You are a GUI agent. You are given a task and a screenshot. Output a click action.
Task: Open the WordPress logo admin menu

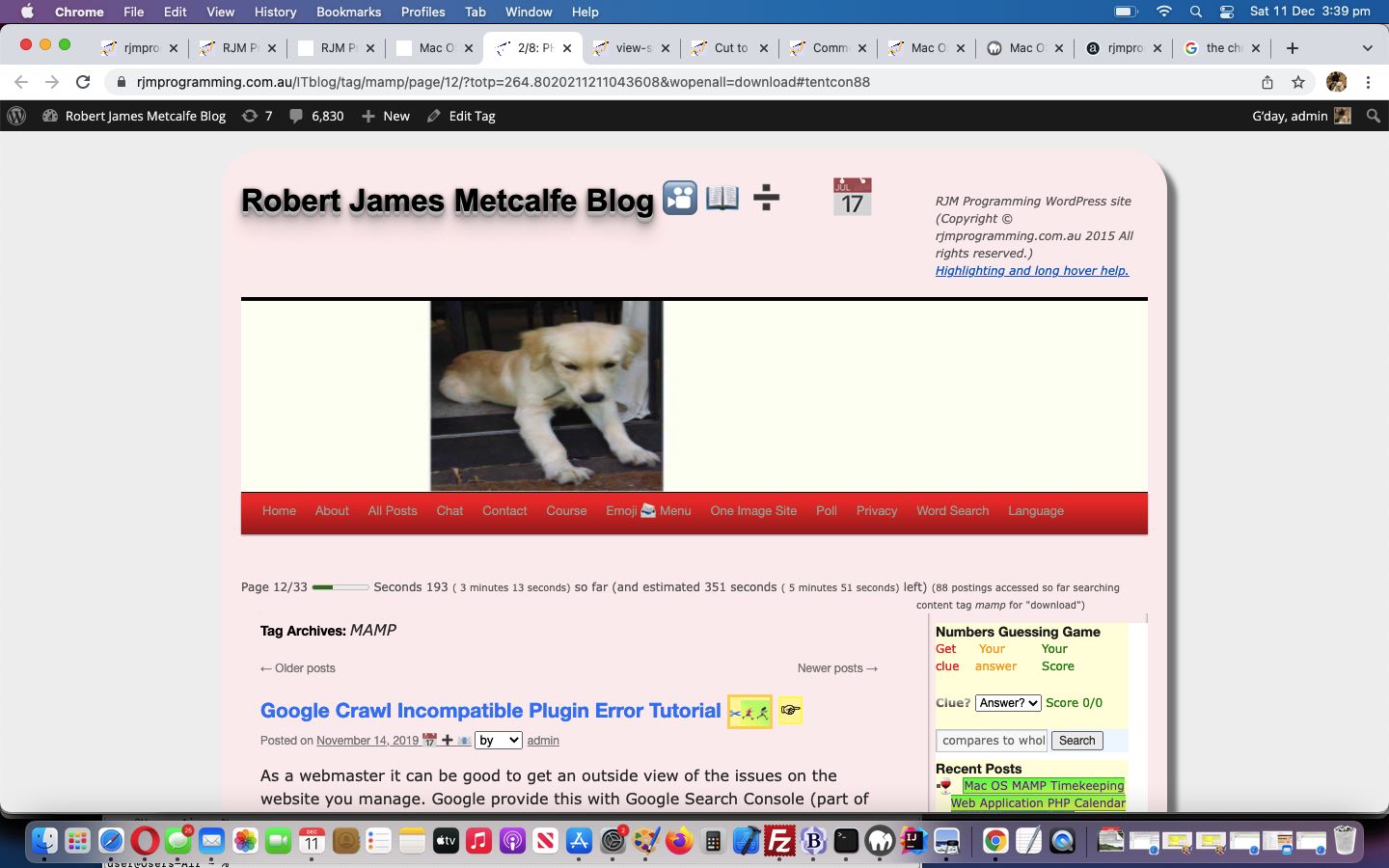[x=16, y=116]
